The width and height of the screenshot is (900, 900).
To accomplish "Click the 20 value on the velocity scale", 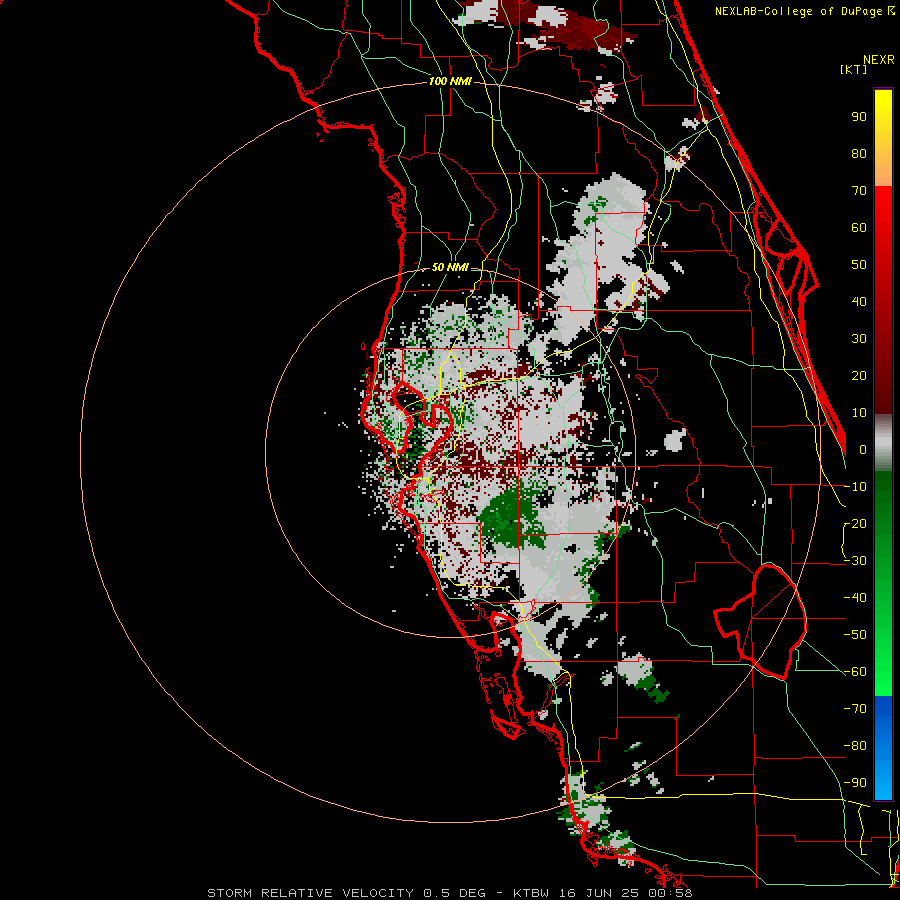I will click(x=859, y=376).
